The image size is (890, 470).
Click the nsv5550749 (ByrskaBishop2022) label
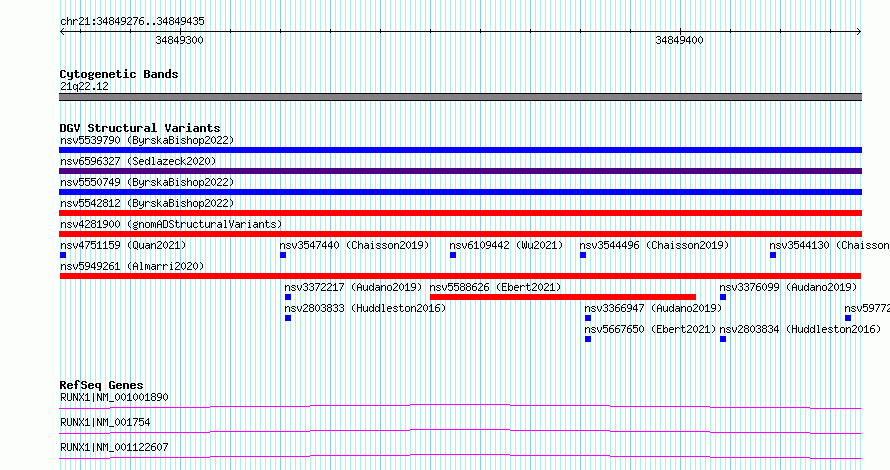coord(147,182)
